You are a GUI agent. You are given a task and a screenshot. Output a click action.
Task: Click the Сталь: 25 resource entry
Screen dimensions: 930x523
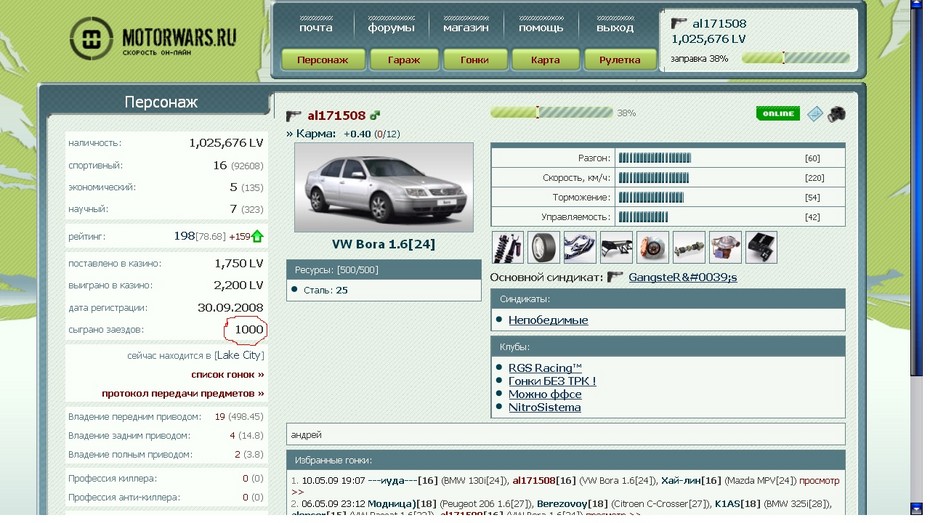[325, 290]
